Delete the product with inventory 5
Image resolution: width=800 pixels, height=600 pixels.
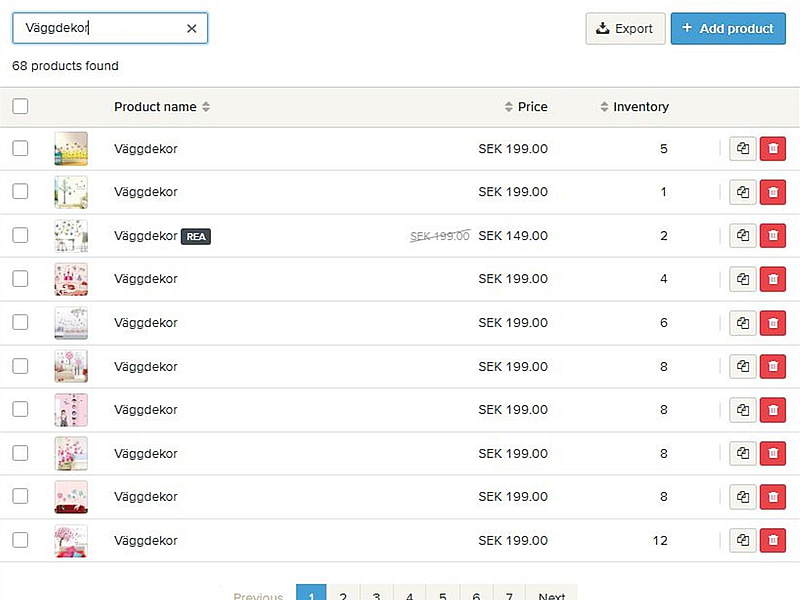pos(773,149)
